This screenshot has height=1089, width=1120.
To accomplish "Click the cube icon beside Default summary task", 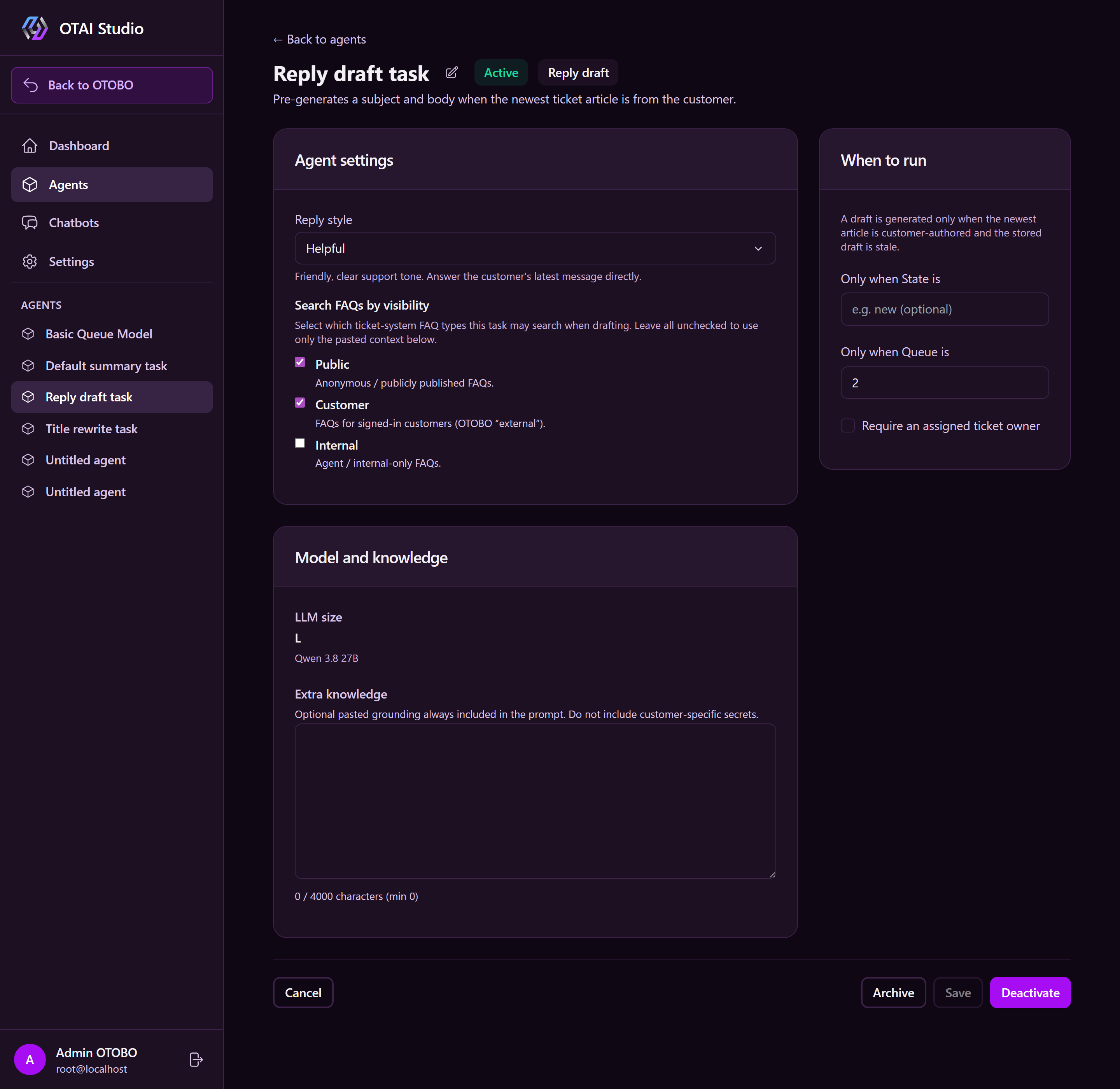I will (28, 366).
